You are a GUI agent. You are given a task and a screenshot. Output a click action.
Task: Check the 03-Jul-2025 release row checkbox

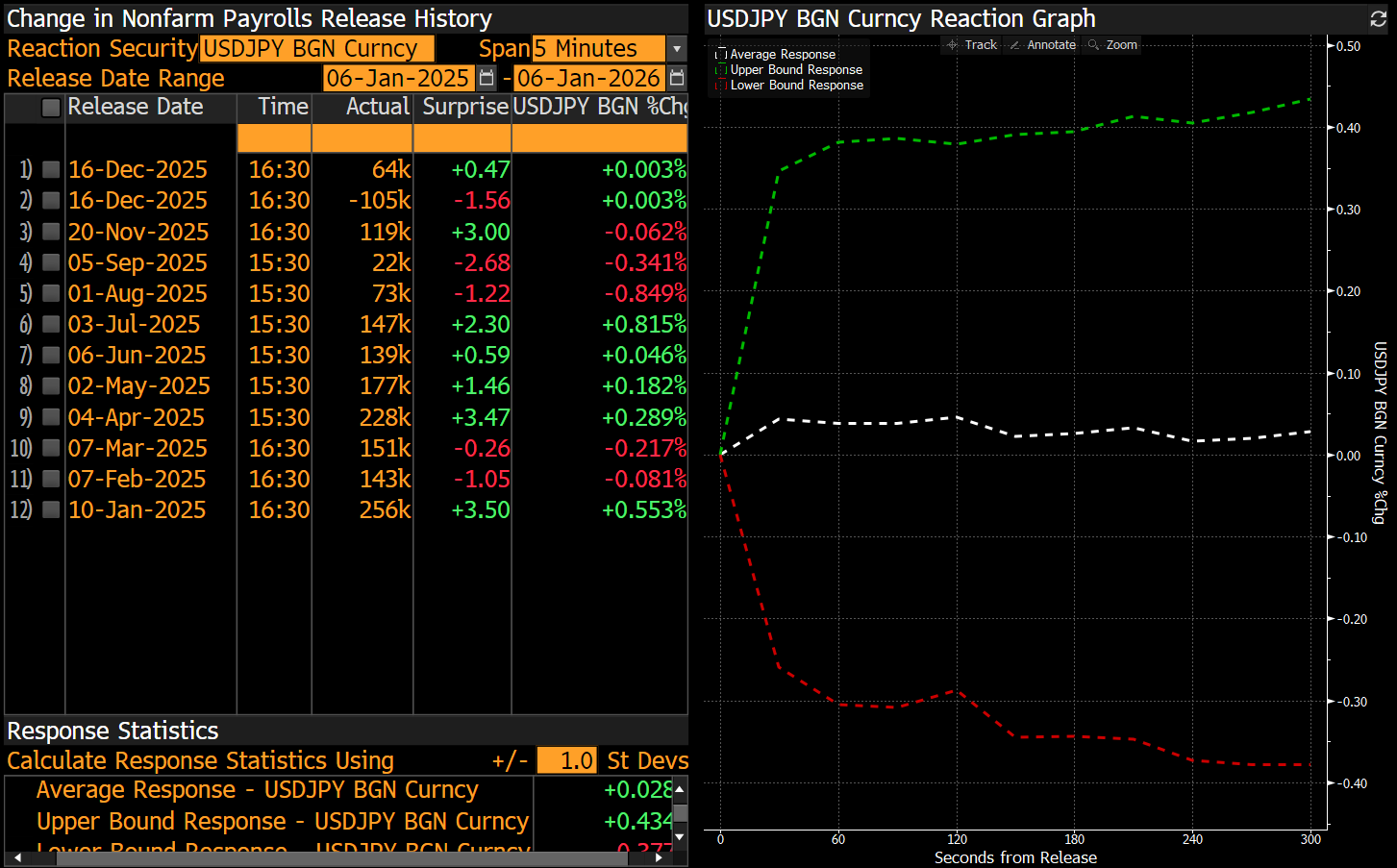pos(52,325)
